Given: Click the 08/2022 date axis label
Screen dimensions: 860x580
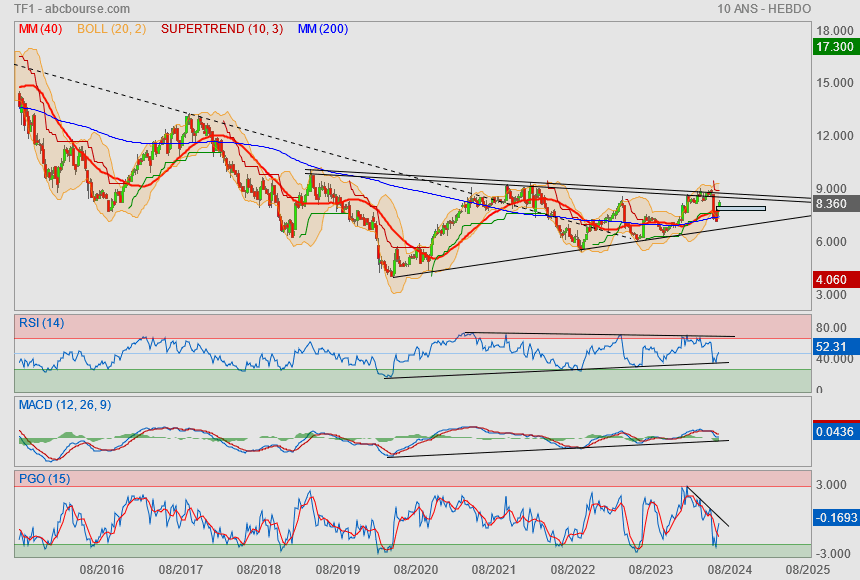Looking at the screenshot, I should 573,570.
